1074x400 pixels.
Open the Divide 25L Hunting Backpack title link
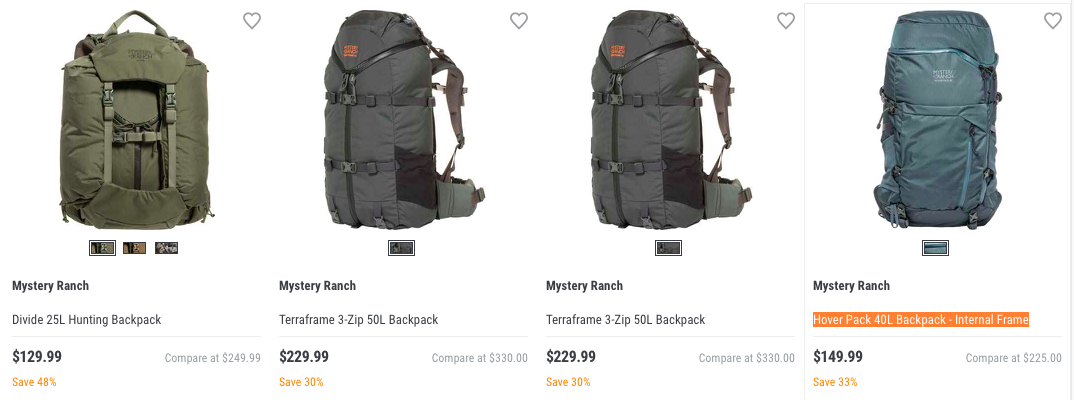pyautogui.click(x=86, y=320)
